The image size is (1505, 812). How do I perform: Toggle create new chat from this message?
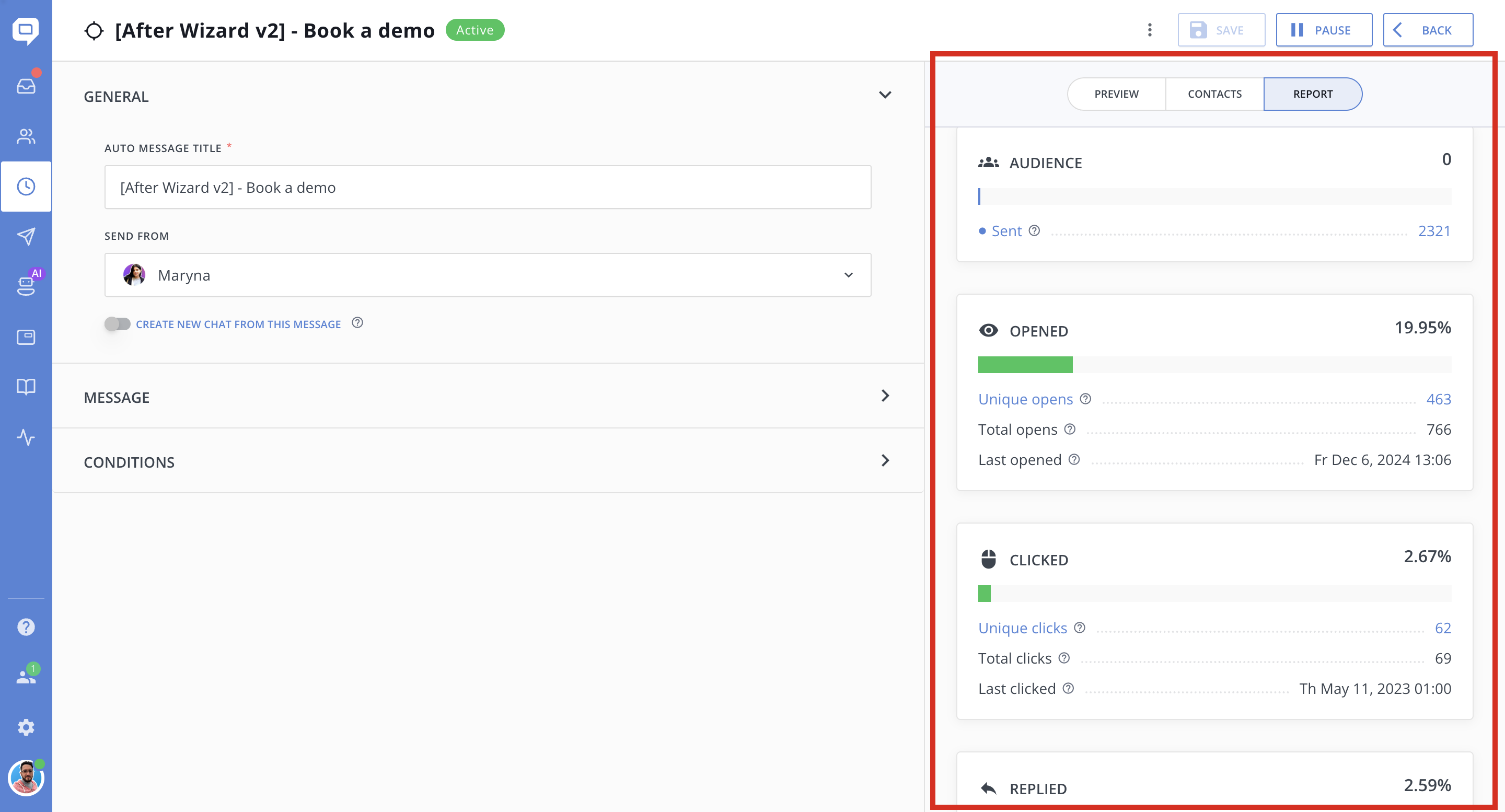click(x=117, y=323)
